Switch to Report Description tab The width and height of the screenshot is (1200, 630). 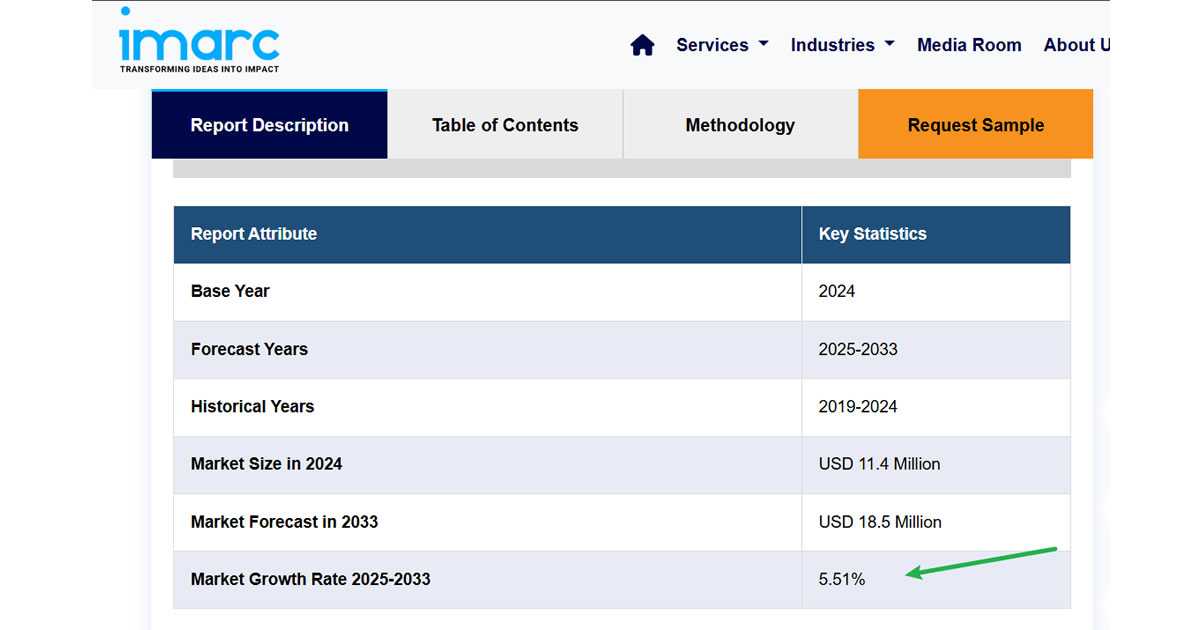[269, 125]
